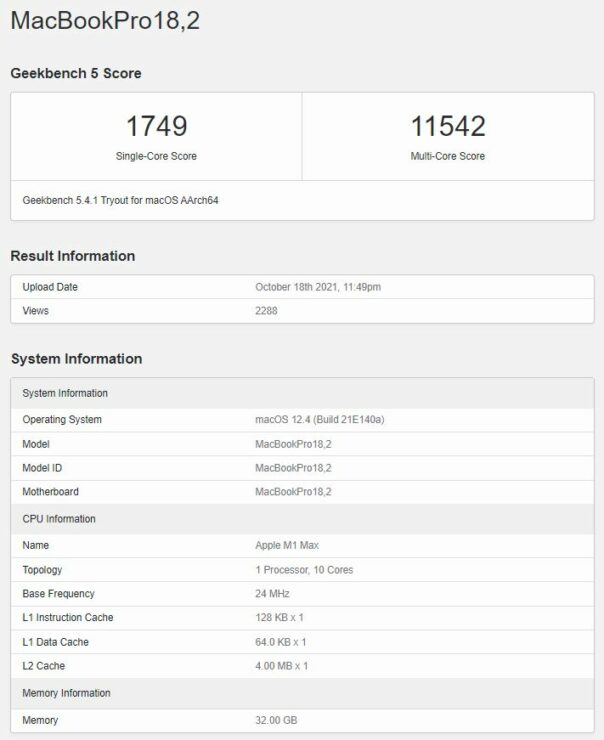Select the single-core score 1749
Screen dimensions: 604x740
(157, 126)
